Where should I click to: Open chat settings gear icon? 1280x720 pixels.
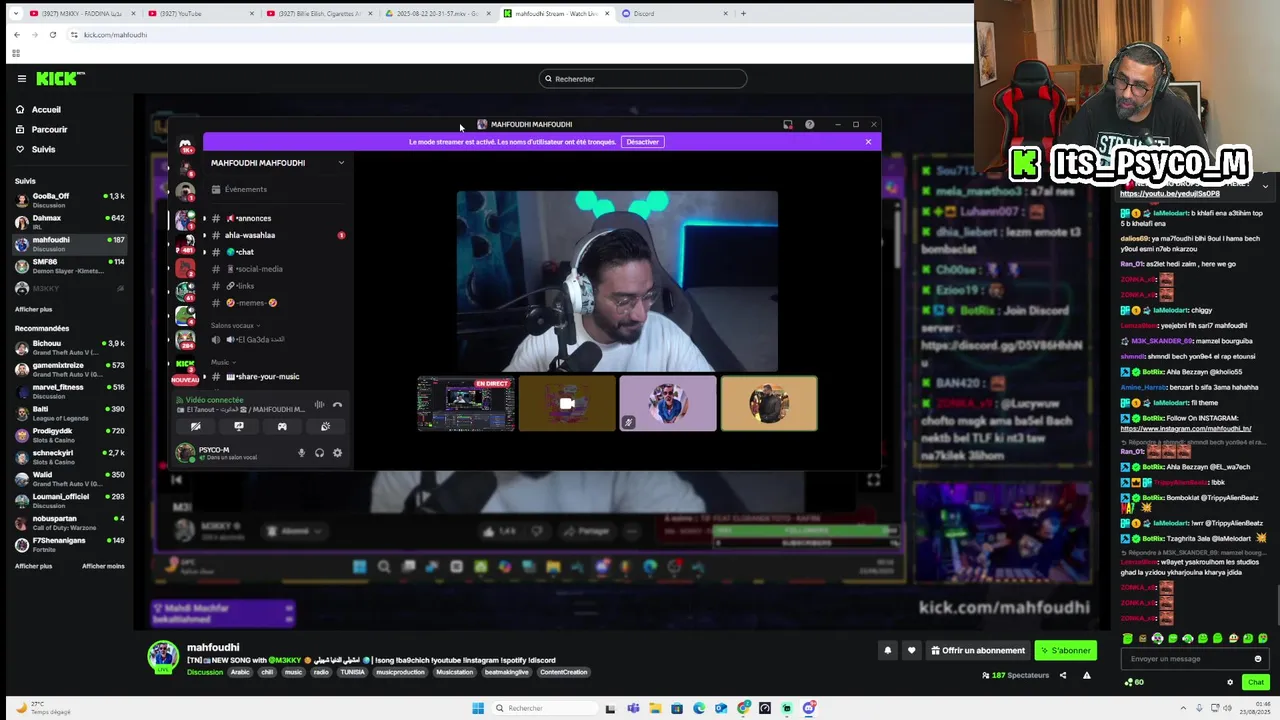pyautogui.click(x=1230, y=682)
